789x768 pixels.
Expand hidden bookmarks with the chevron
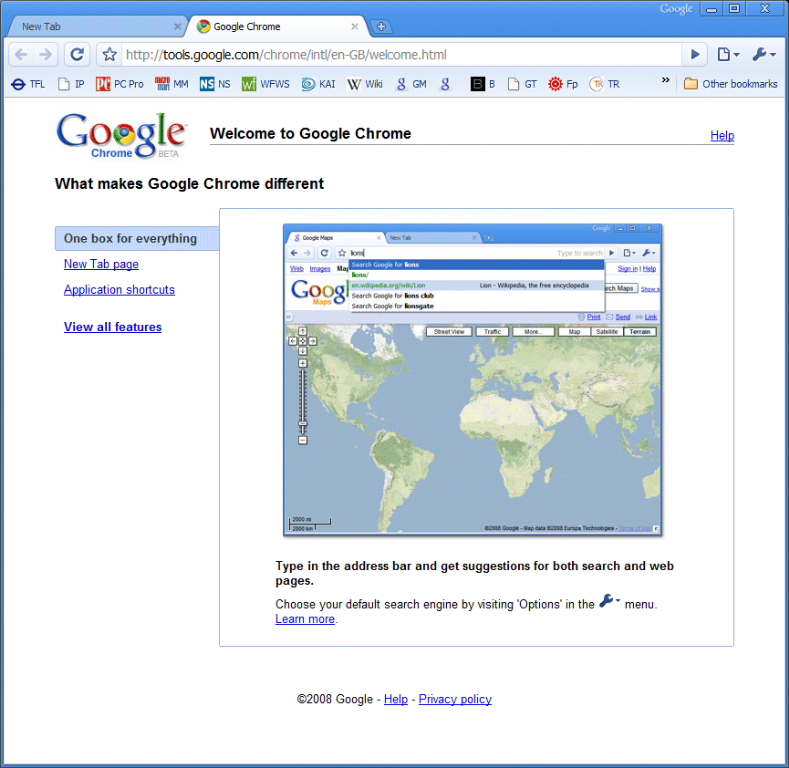tap(665, 80)
